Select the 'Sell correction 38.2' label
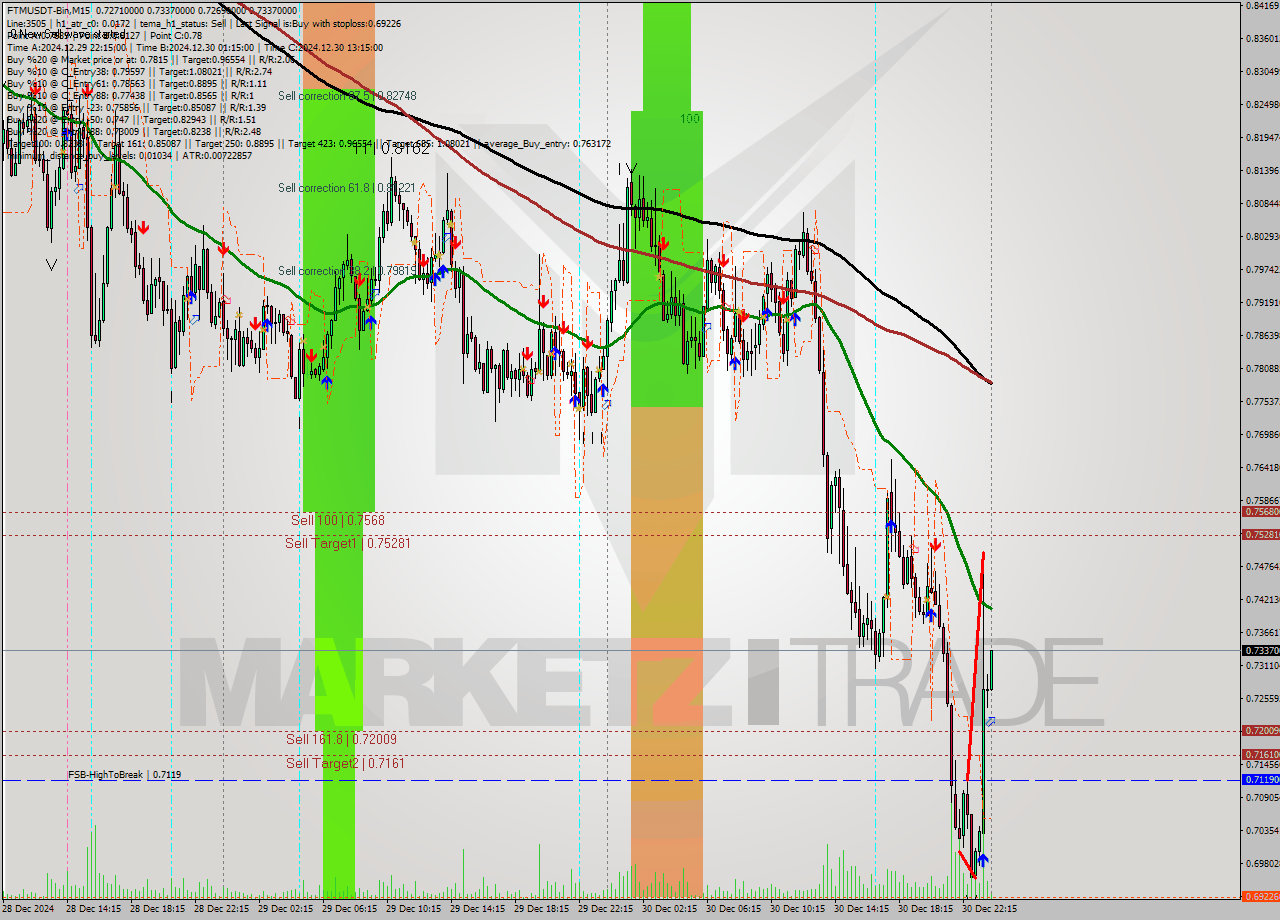 click(346, 270)
